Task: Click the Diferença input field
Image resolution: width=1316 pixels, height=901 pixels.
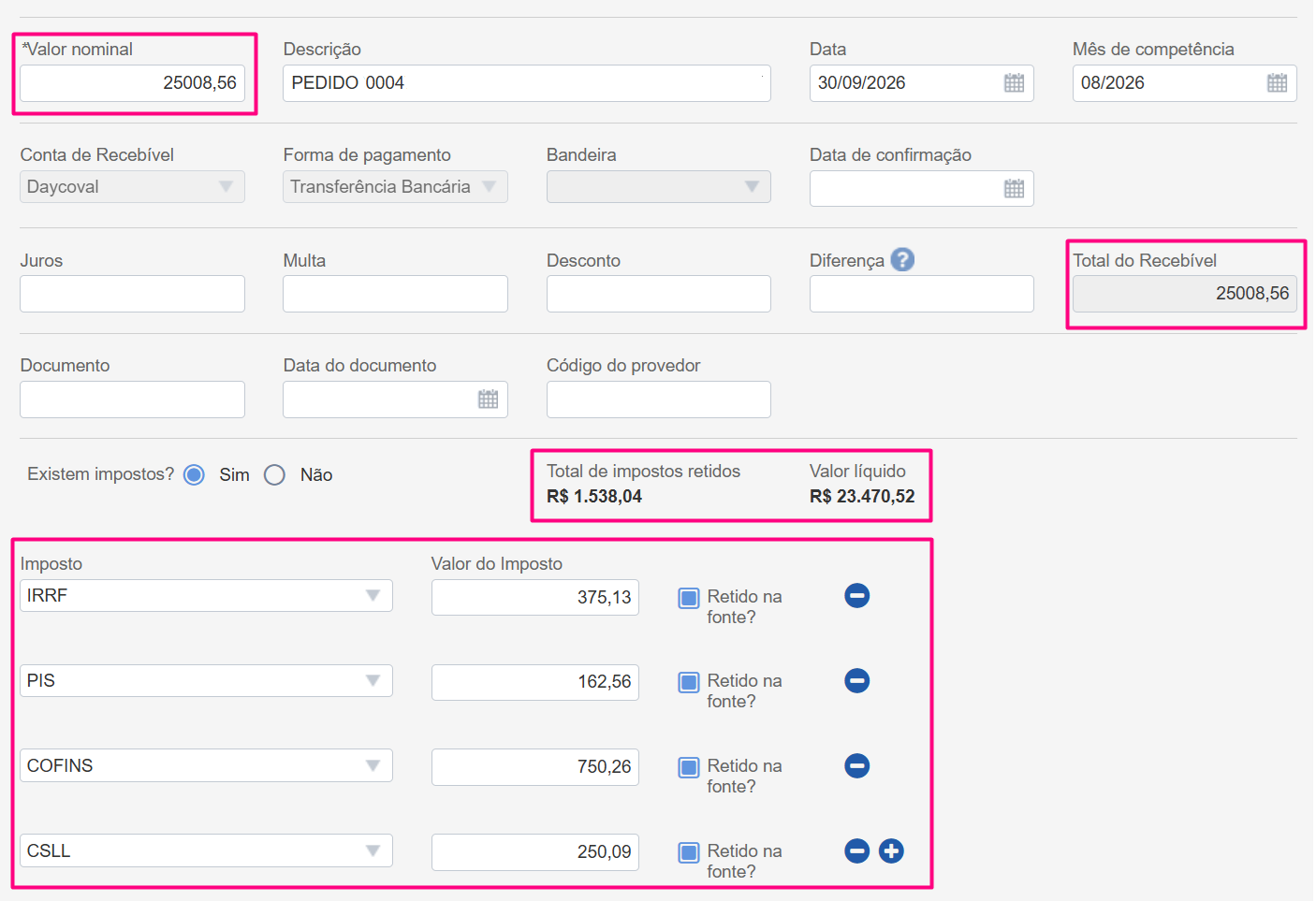Action: pos(922,294)
